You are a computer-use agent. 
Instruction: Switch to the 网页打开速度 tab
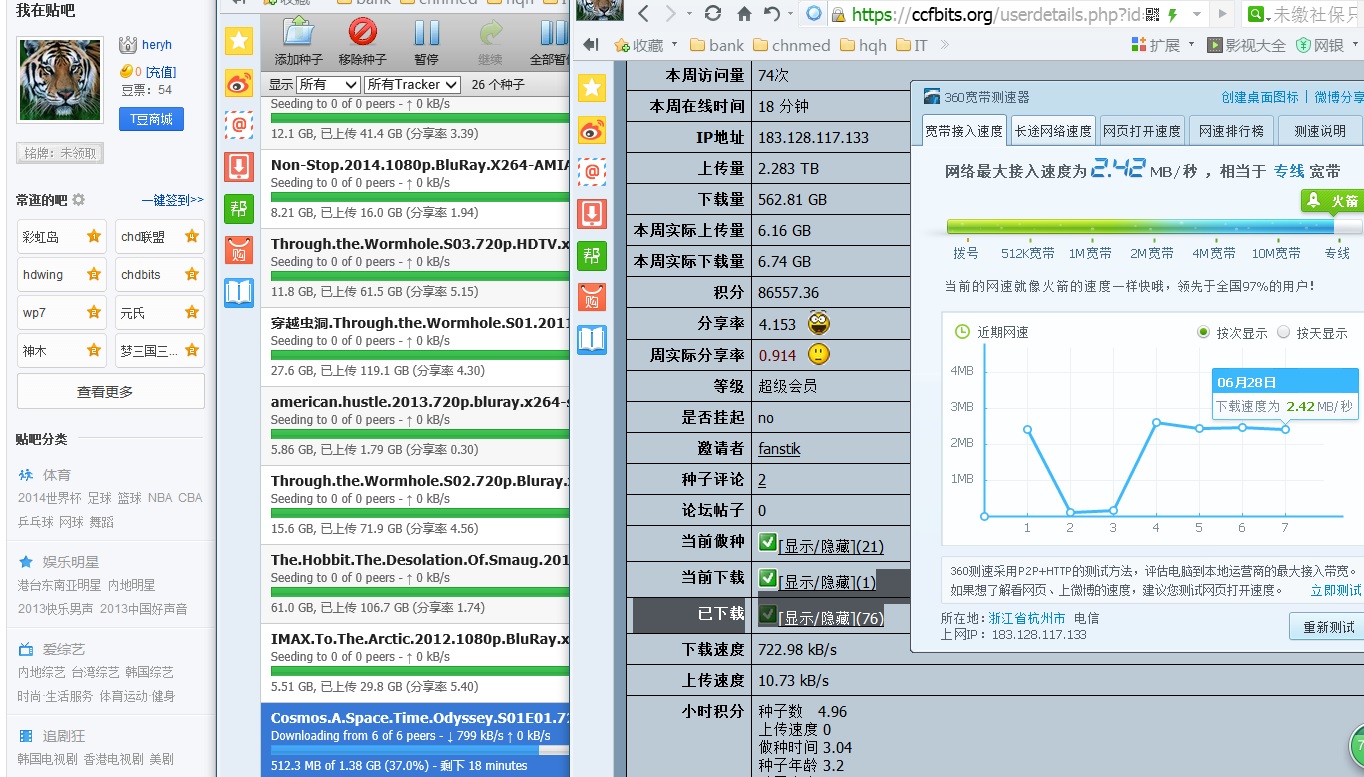(1142, 131)
